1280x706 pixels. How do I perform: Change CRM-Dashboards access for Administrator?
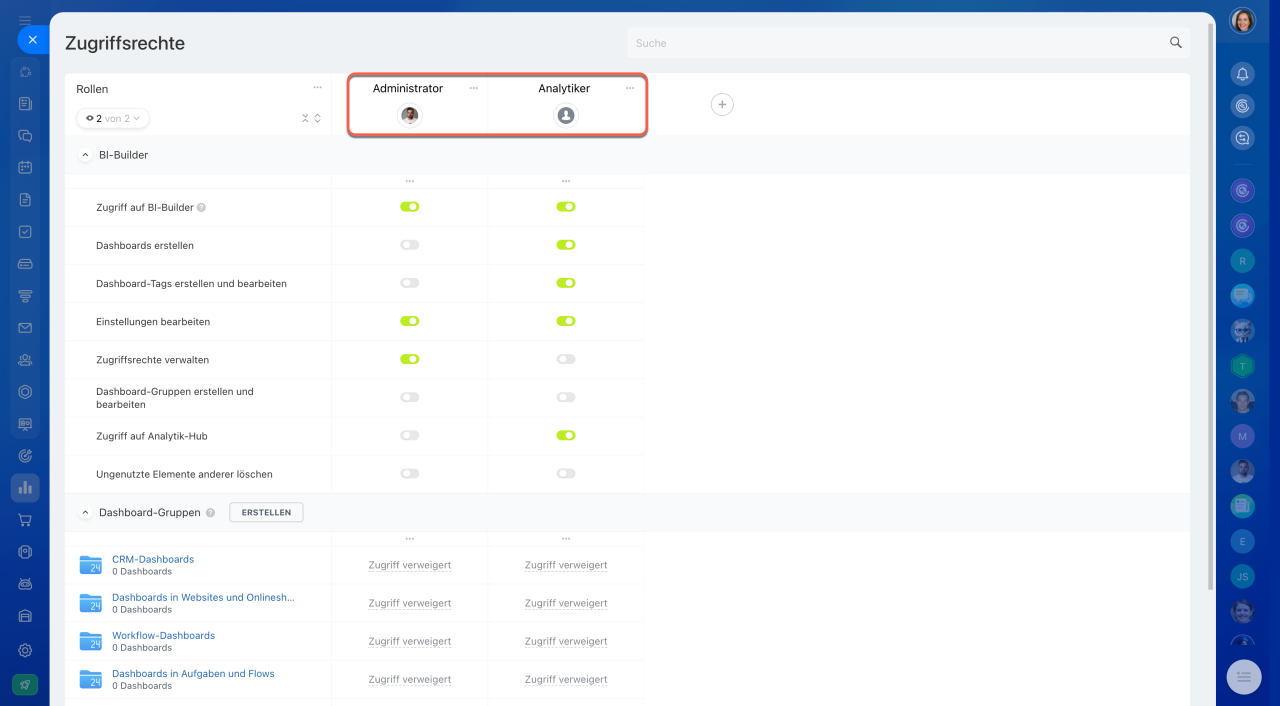(x=410, y=565)
